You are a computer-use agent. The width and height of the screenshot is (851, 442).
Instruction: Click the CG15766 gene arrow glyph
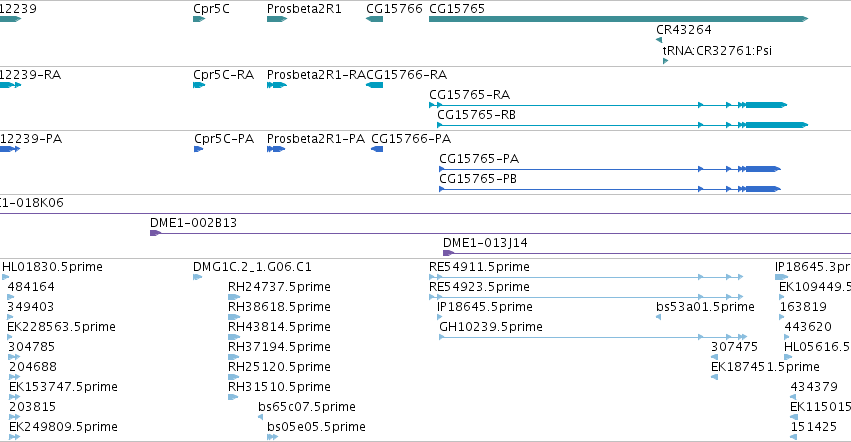[374, 19]
